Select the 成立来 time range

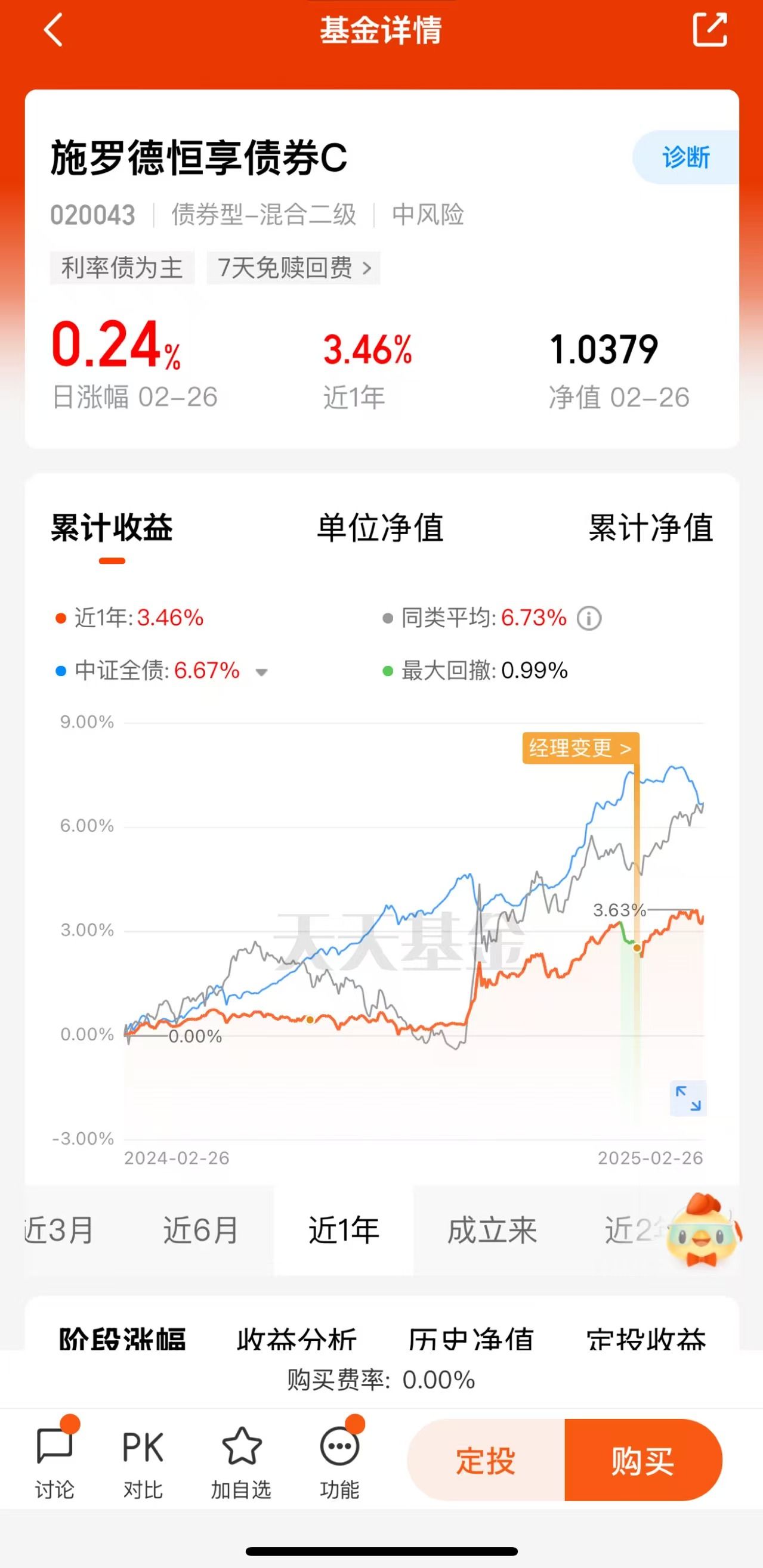click(x=492, y=1230)
